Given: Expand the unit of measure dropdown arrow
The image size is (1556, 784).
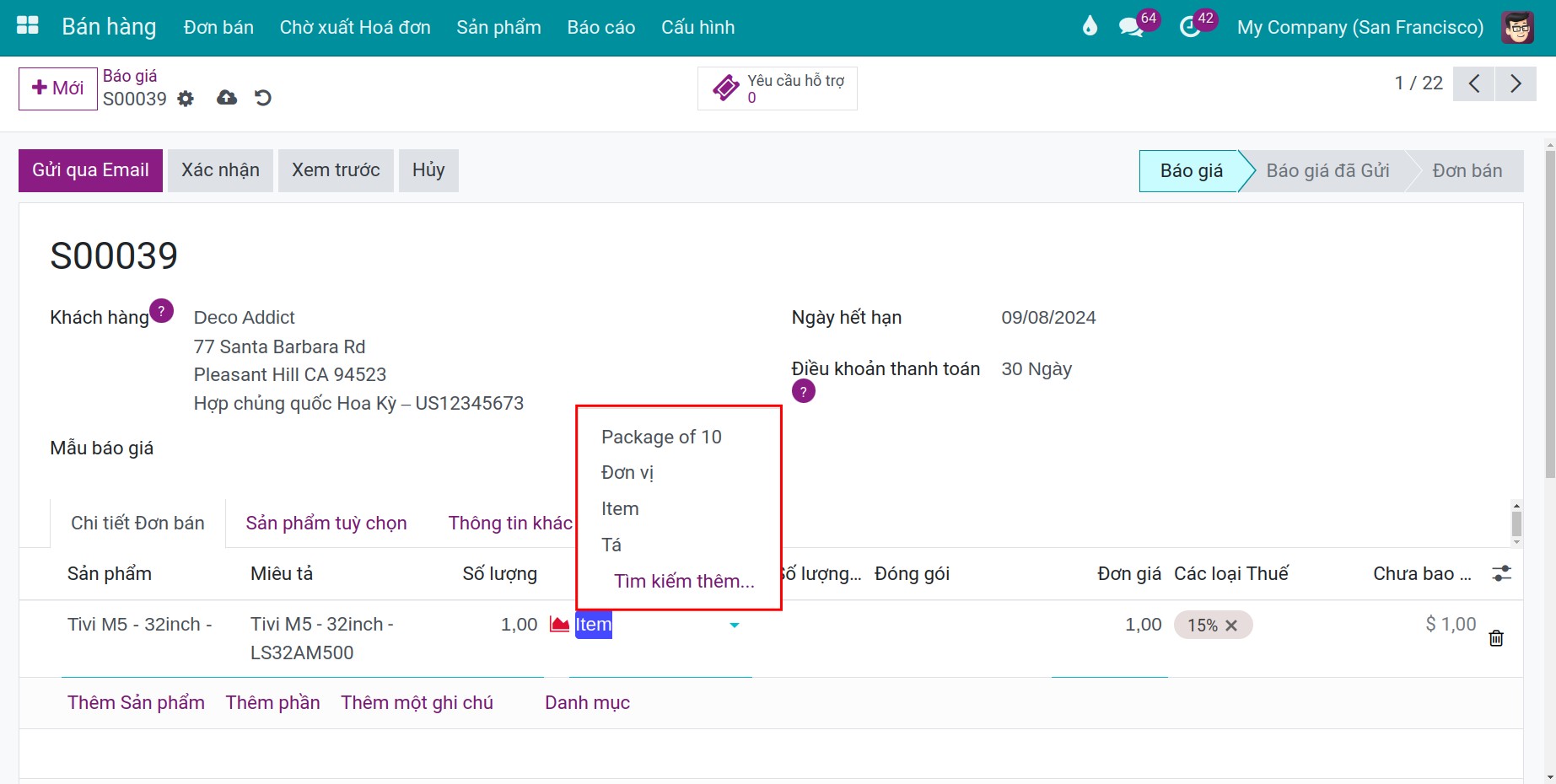Looking at the screenshot, I should click(x=735, y=626).
